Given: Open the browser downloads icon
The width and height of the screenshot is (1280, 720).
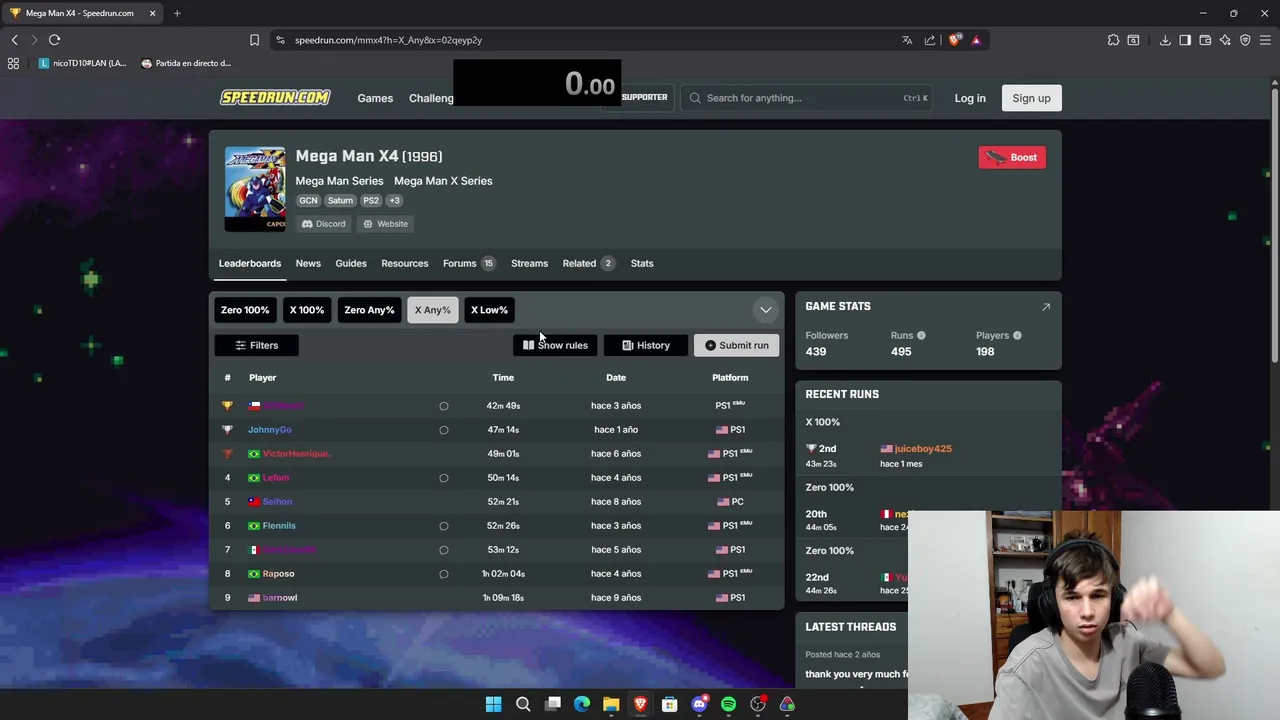Looking at the screenshot, I should pyautogui.click(x=1165, y=40).
